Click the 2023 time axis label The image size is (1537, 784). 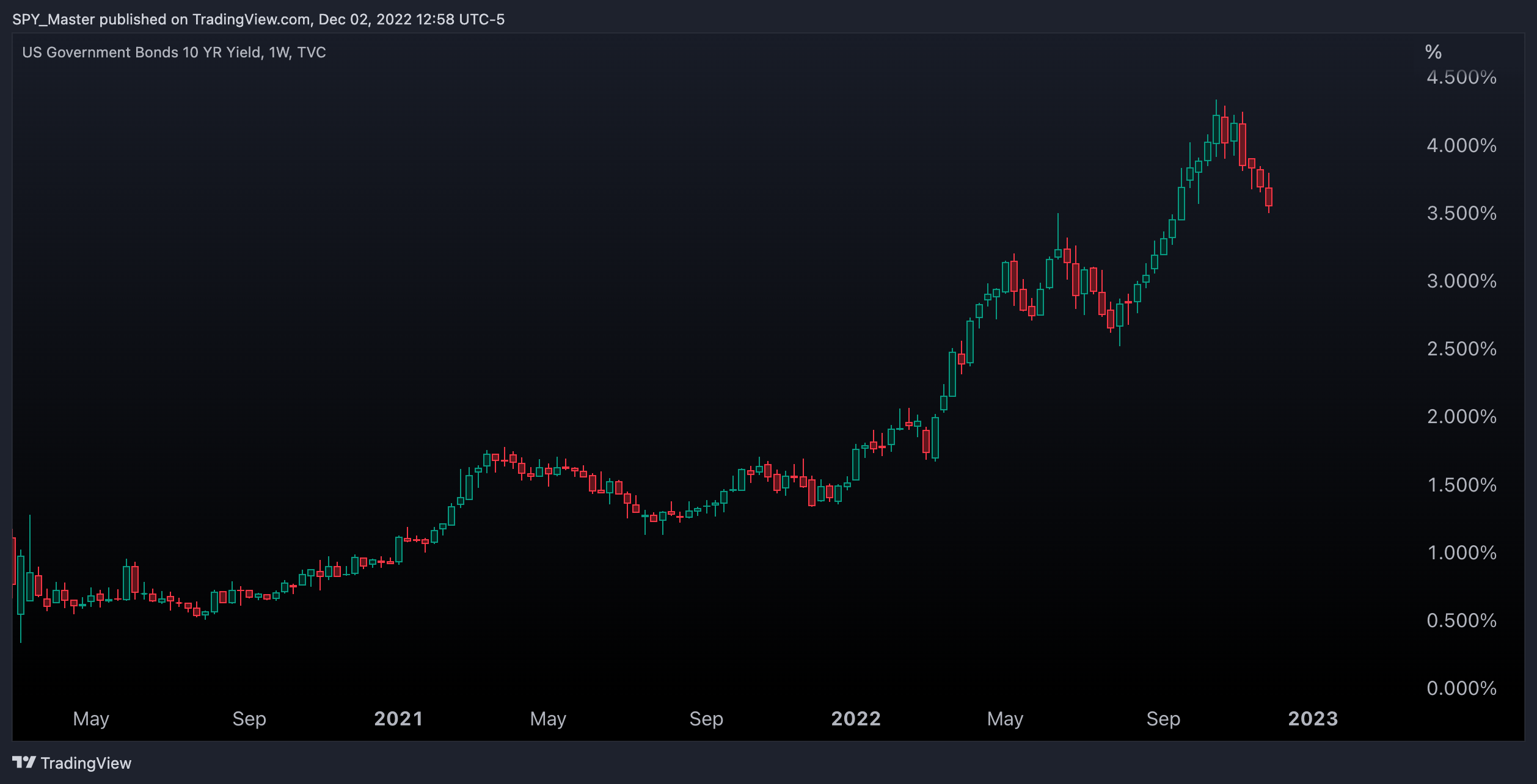(1313, 719)
